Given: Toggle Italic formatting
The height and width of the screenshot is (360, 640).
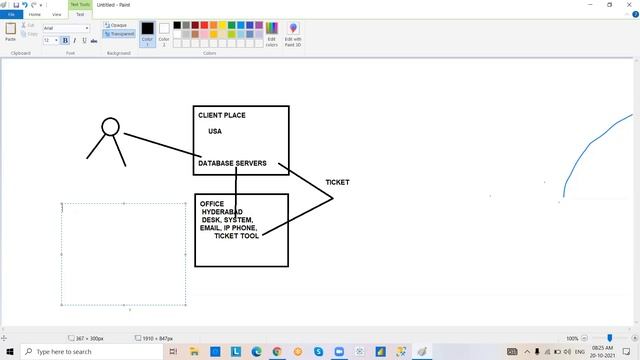Looking at the screenshot, I should tap(75, 40).
